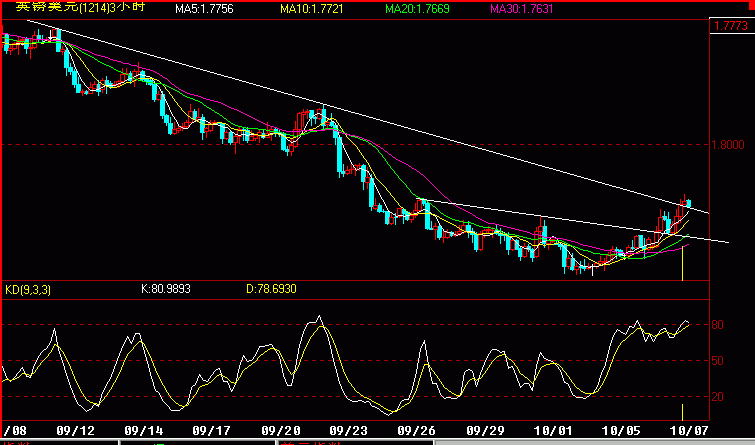Image resolution: width=755 pixels, height=445 pixels.
Task: Click the yellow cursor line in the price panel
Action: pos(683,263)
